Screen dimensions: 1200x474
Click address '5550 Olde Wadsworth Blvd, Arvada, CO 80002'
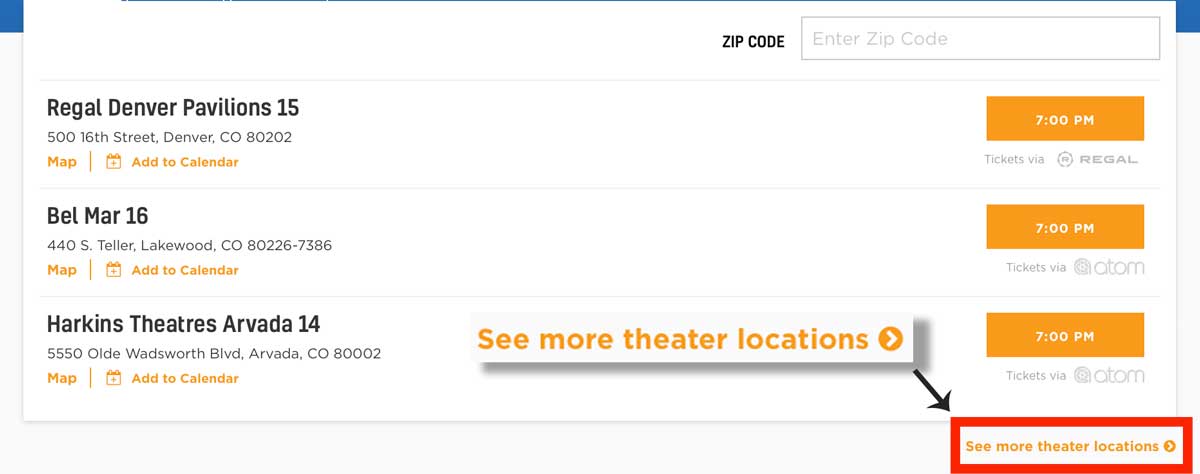point(214,353)
